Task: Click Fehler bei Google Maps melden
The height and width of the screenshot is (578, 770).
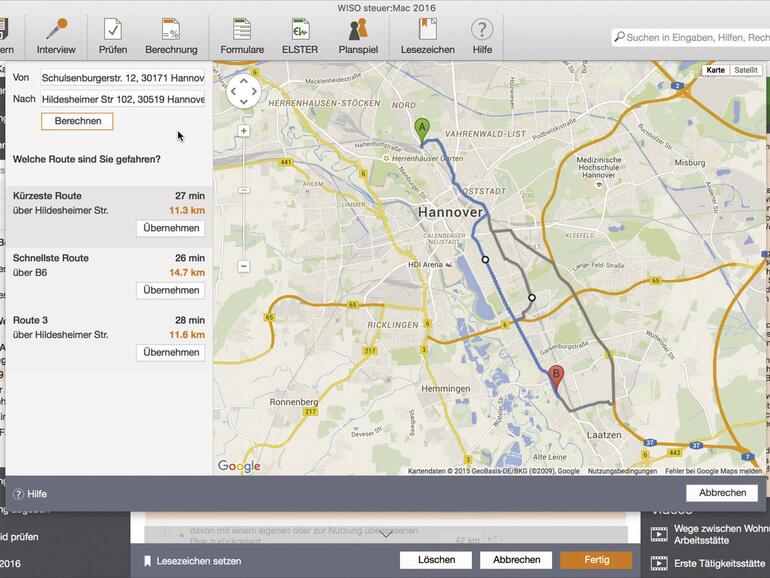Action: 714,471
